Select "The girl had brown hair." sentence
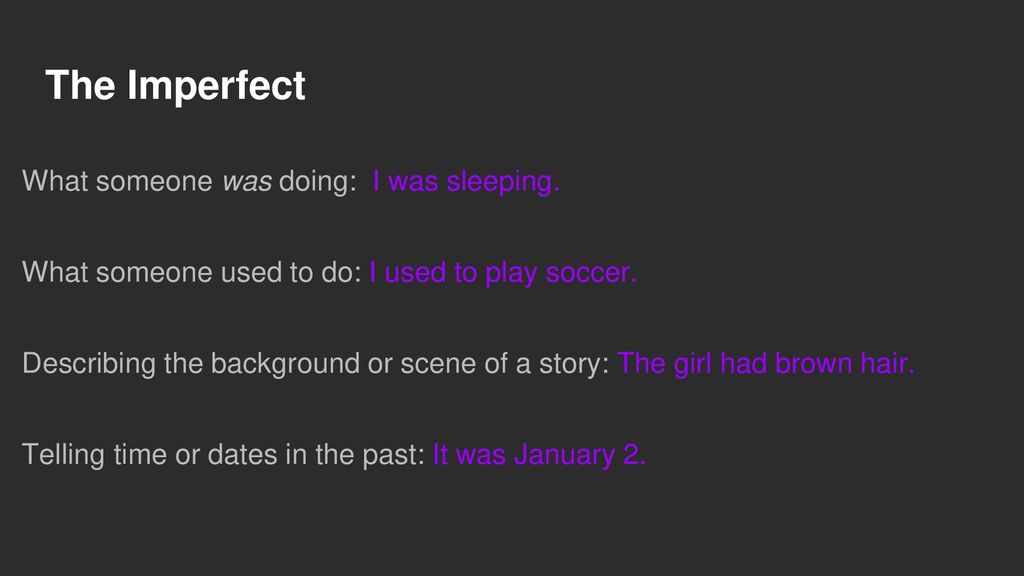Screen dimensions: 1024x576 tap(766, 363)
